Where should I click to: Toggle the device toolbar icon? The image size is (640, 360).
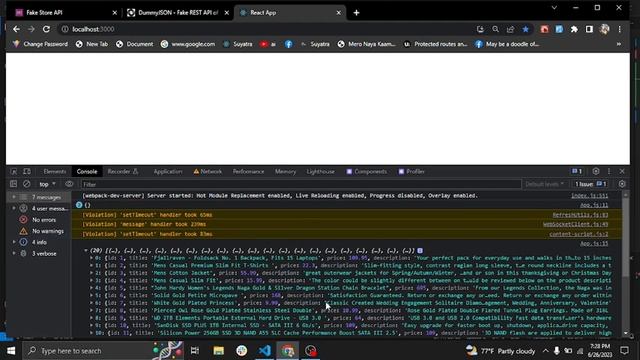[27, 171]
